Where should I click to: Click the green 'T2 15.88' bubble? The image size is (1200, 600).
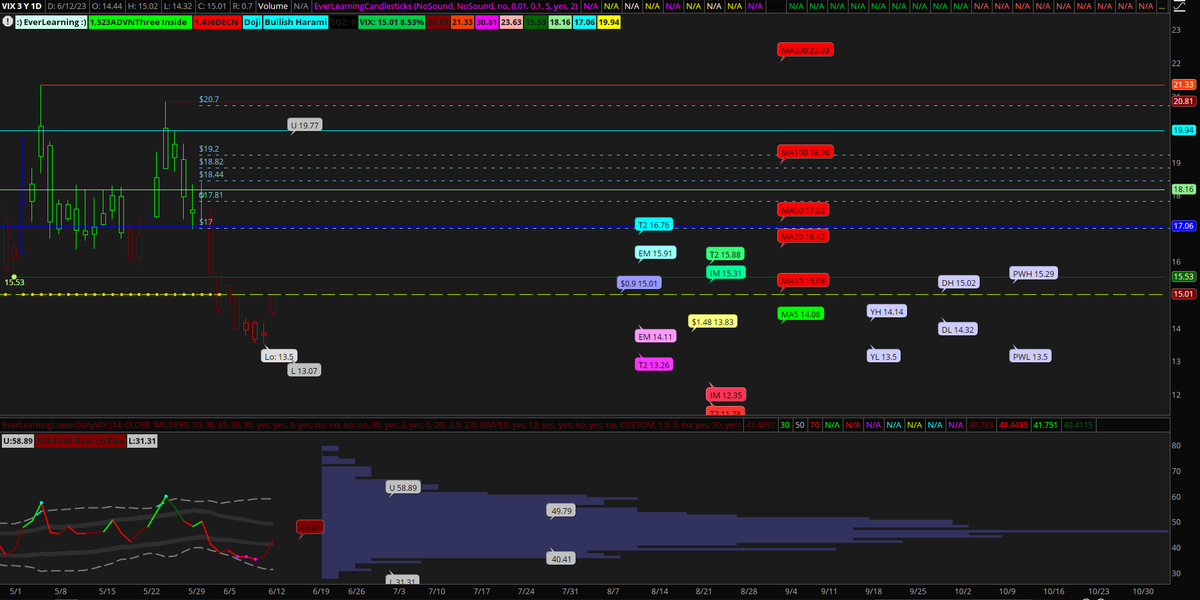pos(725,254)
